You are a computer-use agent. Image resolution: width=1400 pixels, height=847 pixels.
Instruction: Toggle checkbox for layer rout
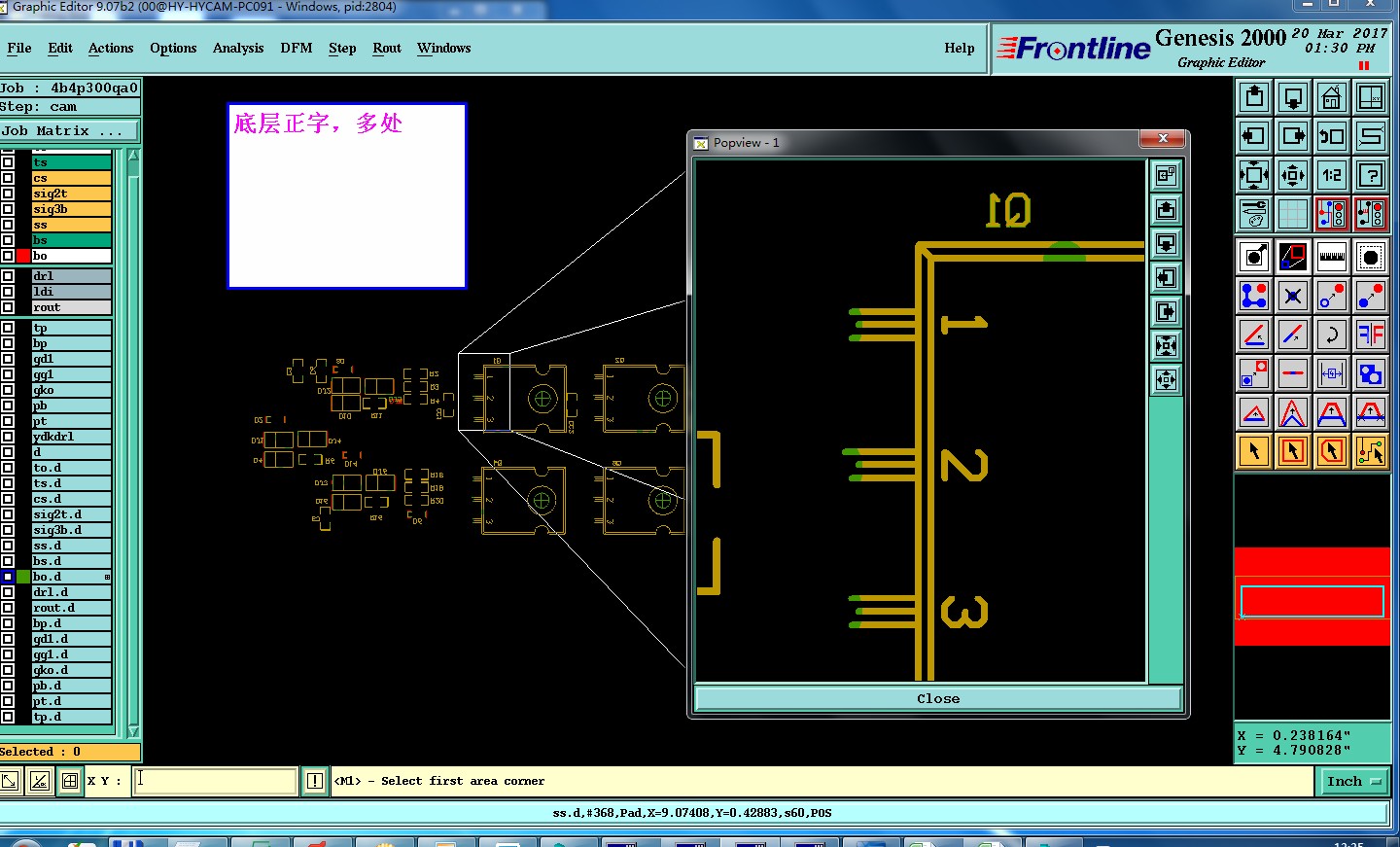coord(8,307)
